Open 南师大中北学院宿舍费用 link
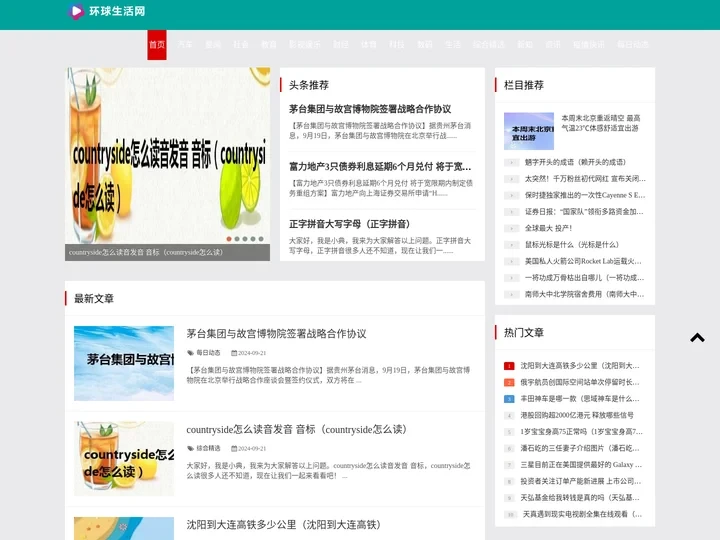 click(585, 294)
